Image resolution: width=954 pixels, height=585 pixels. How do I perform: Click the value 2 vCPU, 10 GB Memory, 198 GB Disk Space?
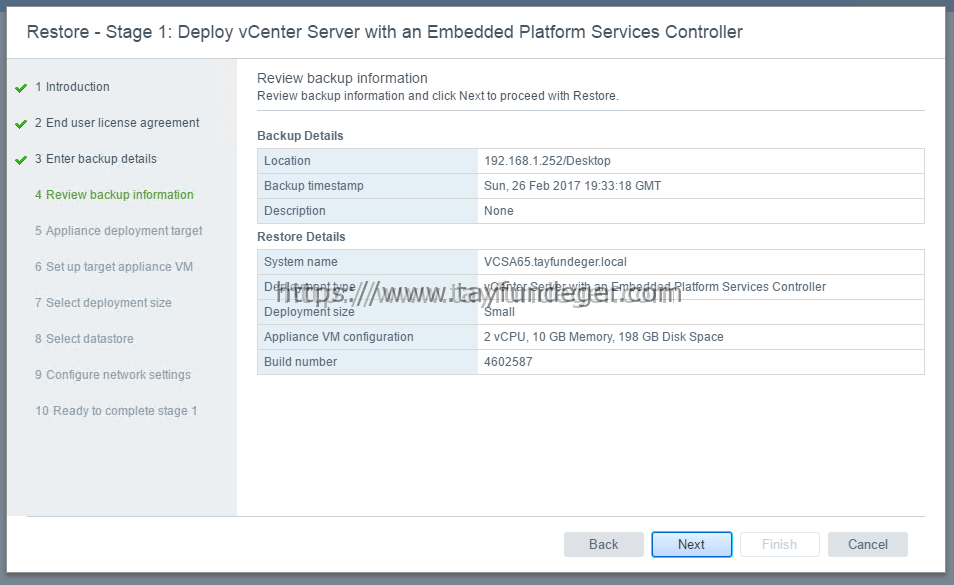604,337
